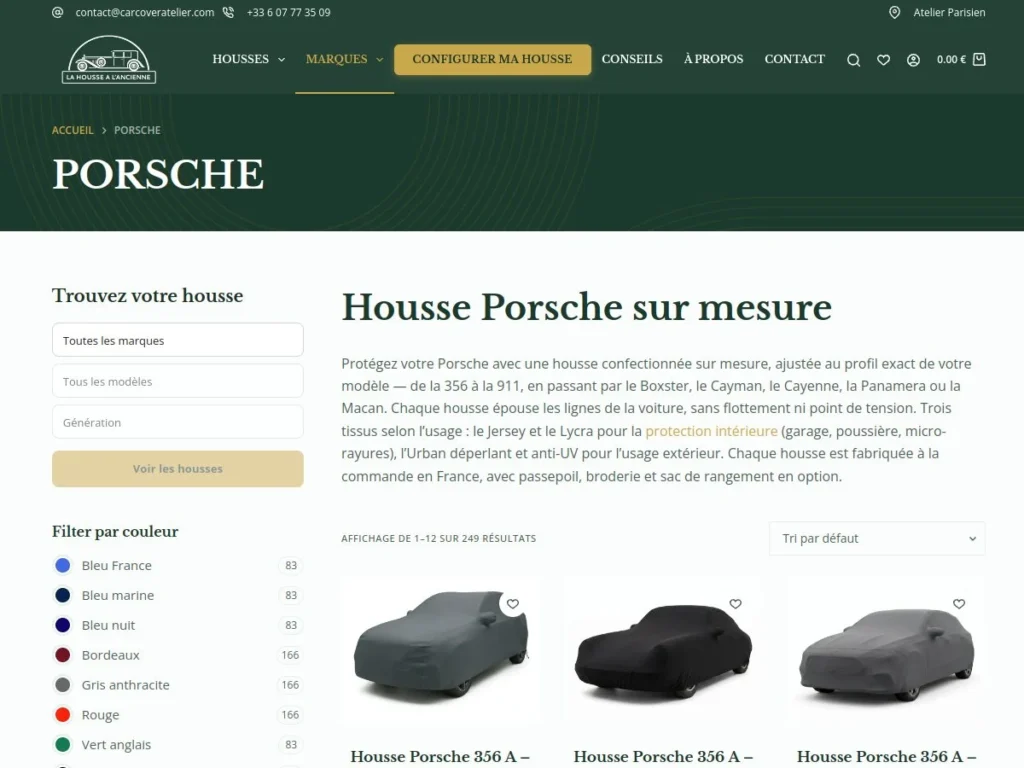Go to À propos menu item
This screenshot has width=1024, height=768.
pyautogui.click(x=714, y=59)
